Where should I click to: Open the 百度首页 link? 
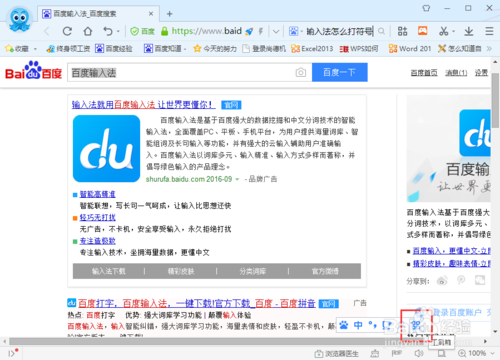click(424, 73)
